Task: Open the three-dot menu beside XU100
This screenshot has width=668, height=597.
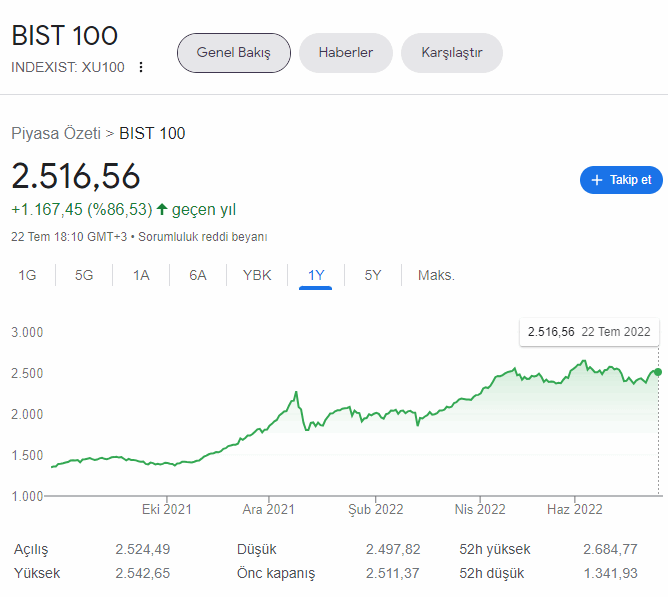Action: coord(141,67)
